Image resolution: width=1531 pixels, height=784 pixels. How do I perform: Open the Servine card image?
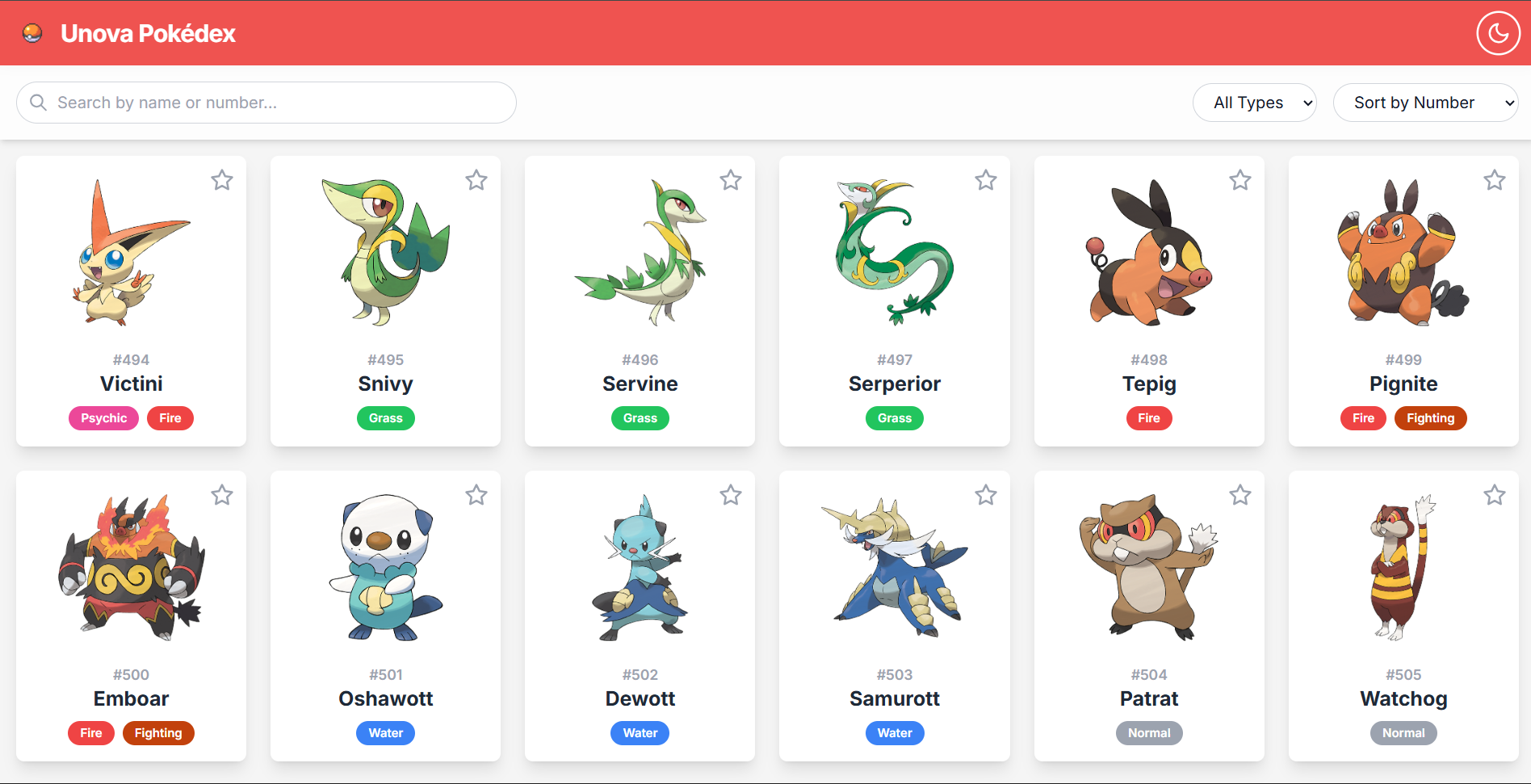coord(640,253)
